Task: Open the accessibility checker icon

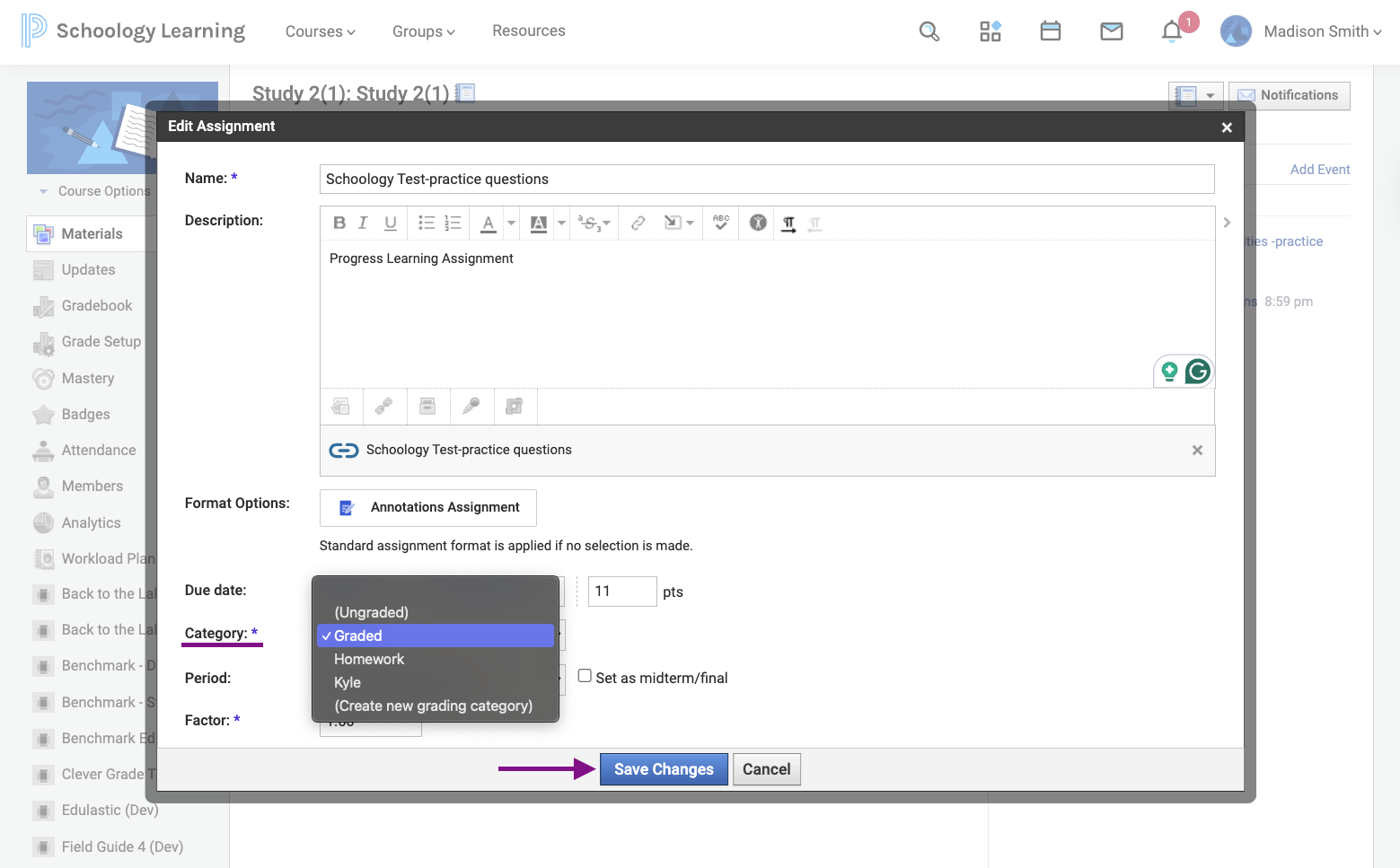Action: click(758, 223)
